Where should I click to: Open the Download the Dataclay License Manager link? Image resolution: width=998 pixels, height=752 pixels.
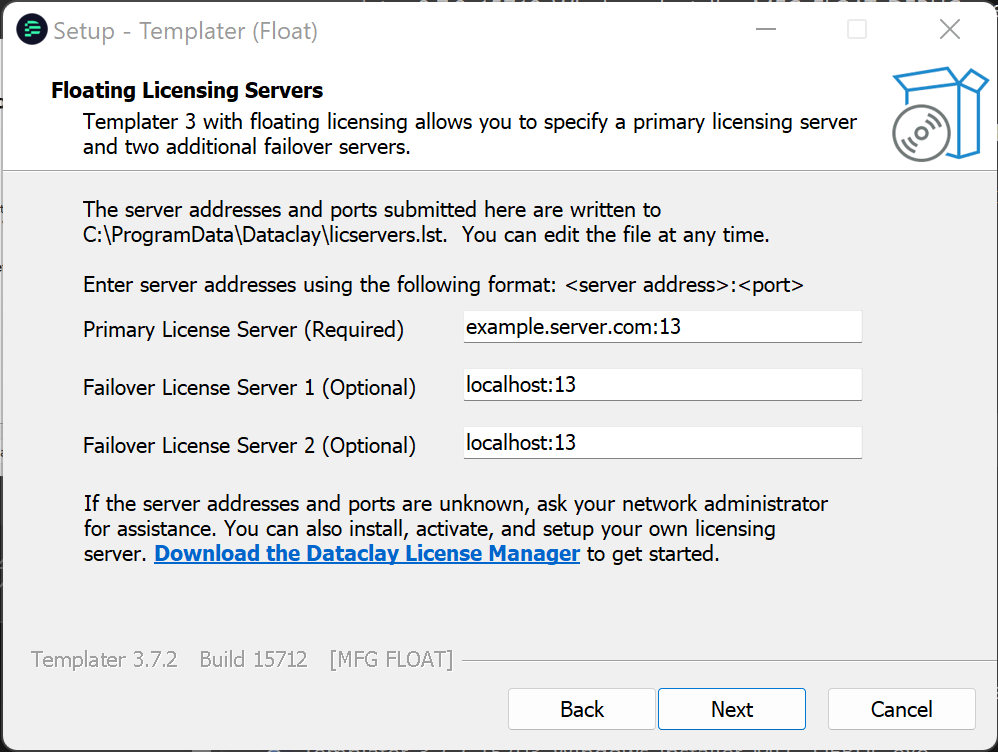(x=367, y=553)
